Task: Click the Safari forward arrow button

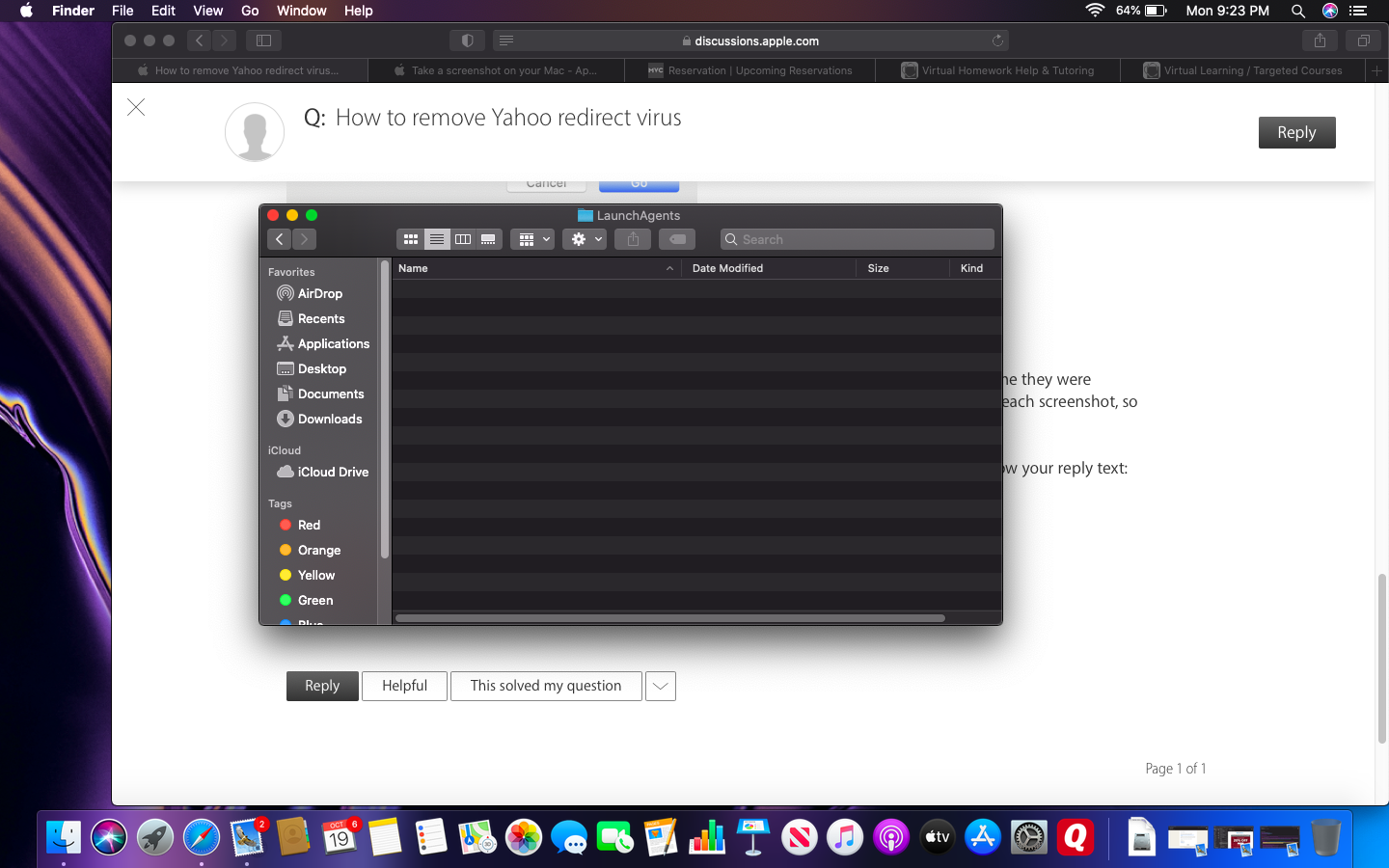Action: (x=224, y=41)
